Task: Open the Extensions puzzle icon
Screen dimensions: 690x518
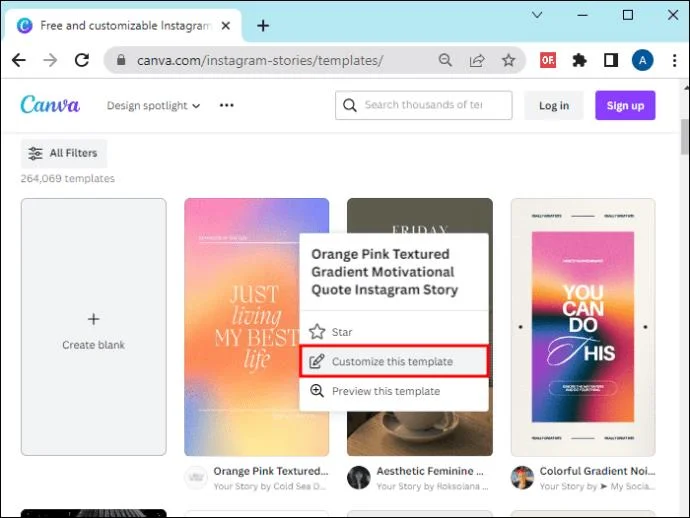Action: tap(579, 60)
